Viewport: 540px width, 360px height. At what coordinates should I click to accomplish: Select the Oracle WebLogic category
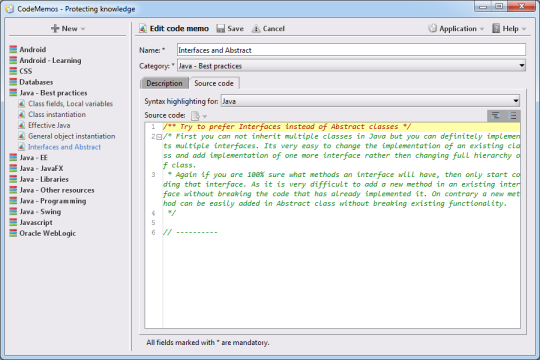[48, 233]
